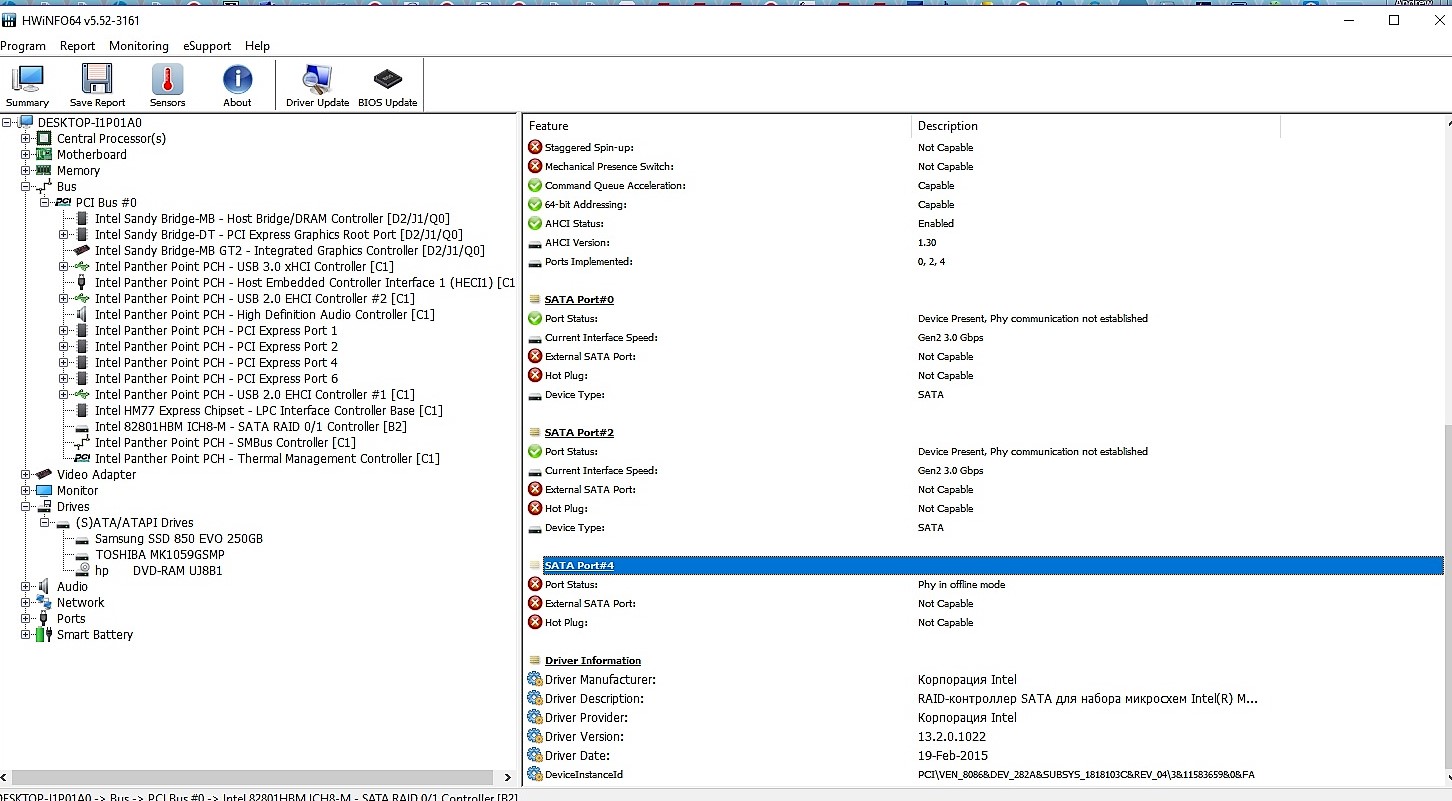Collapse the Drives tree node
The width and height of the screenshot is (1452, 801).
tap(26, 506)
